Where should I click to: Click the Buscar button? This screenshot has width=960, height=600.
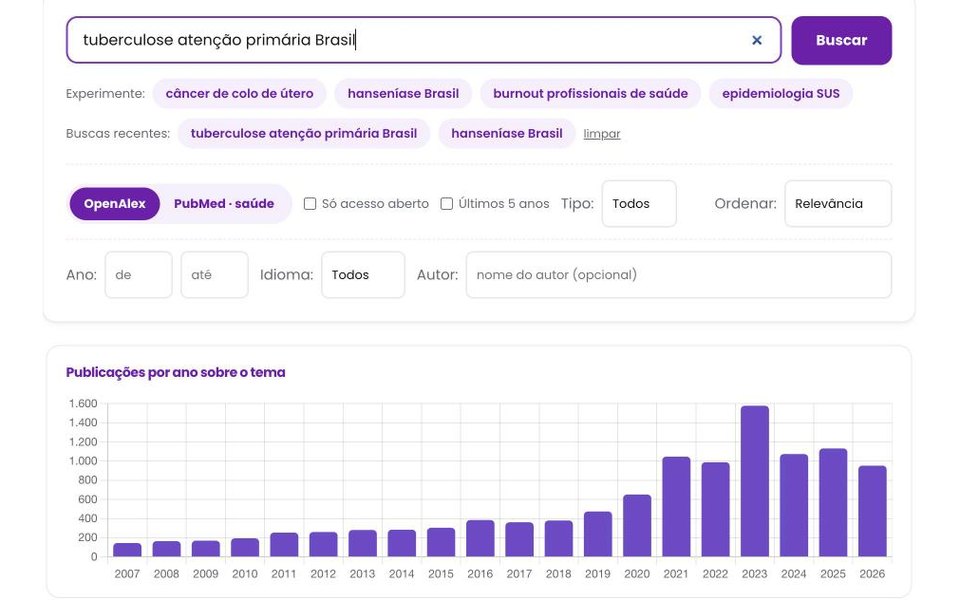coord(841,40)
